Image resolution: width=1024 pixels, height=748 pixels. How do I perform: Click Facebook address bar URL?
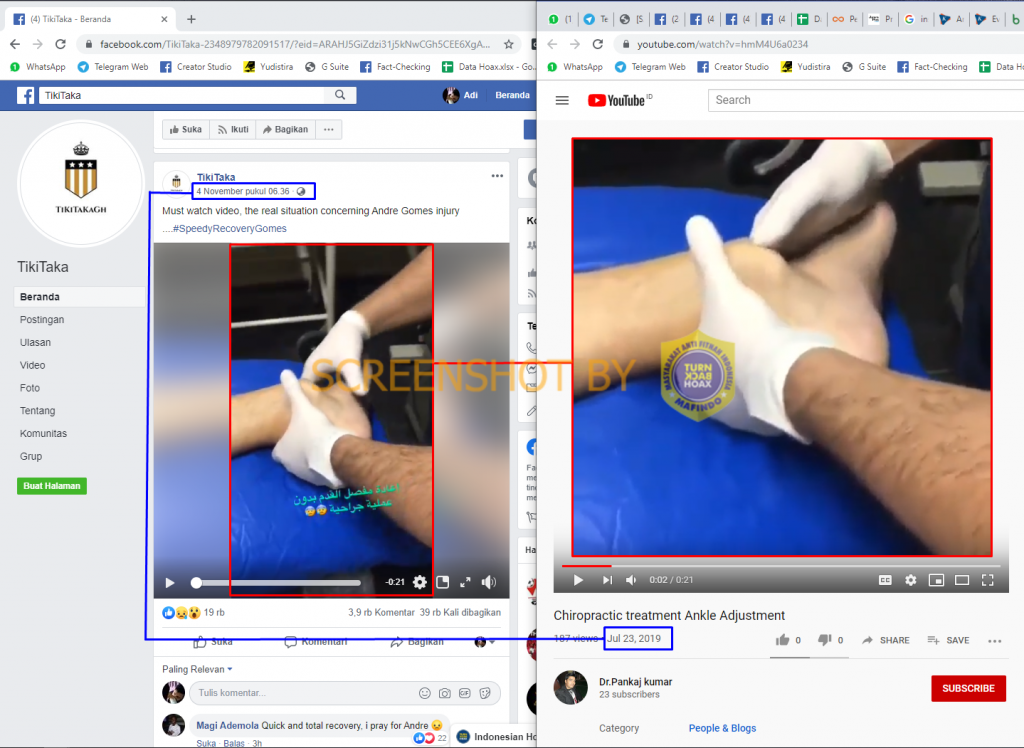coord(295,44)
